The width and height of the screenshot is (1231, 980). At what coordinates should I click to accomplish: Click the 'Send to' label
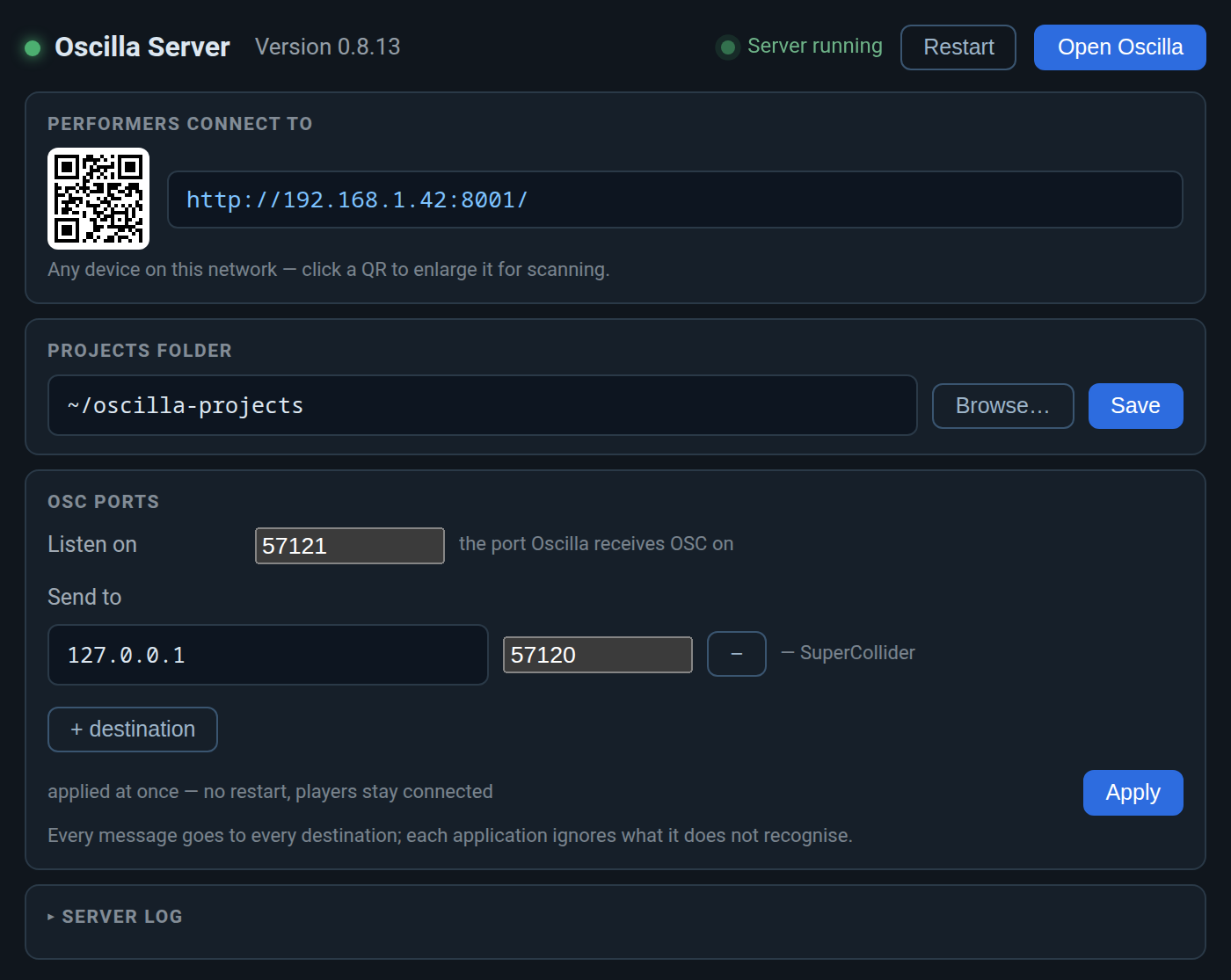[x=84, y=598]
